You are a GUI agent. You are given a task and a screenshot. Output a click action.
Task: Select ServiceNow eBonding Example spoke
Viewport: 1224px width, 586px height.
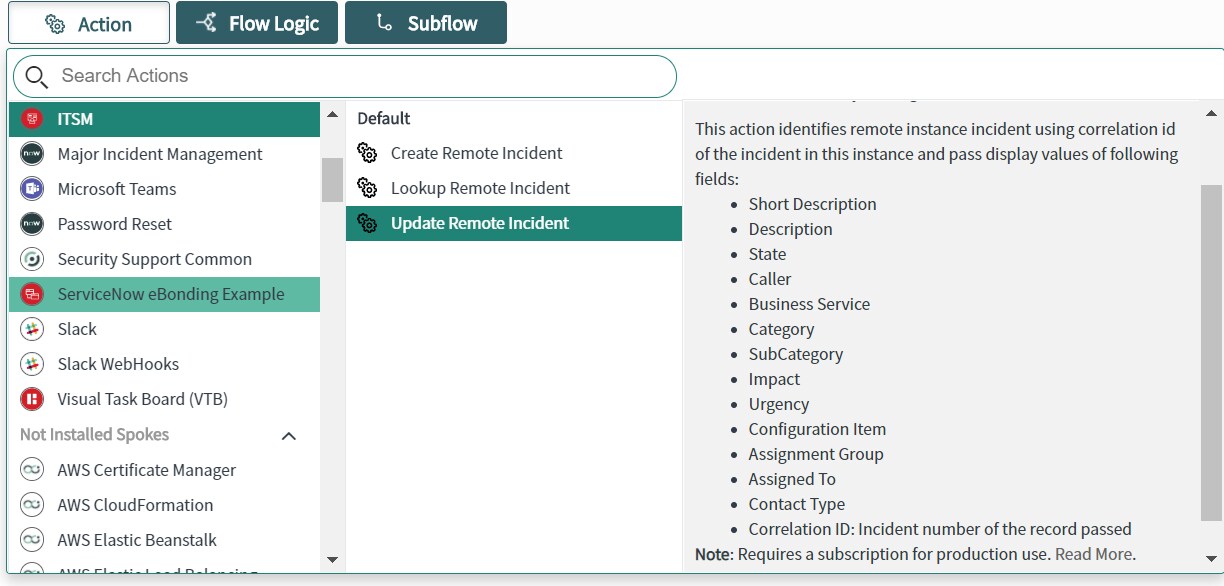[x=164, y=294]
